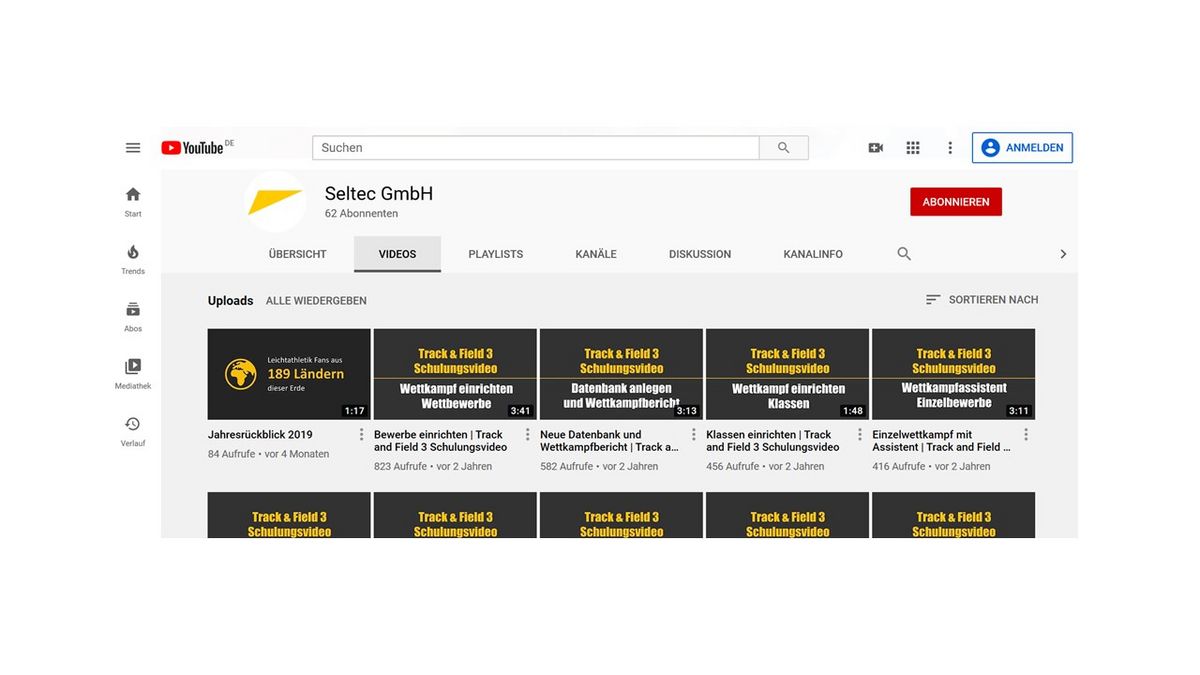Open options menu for Jahresrückblick 2019

[362, 435]
